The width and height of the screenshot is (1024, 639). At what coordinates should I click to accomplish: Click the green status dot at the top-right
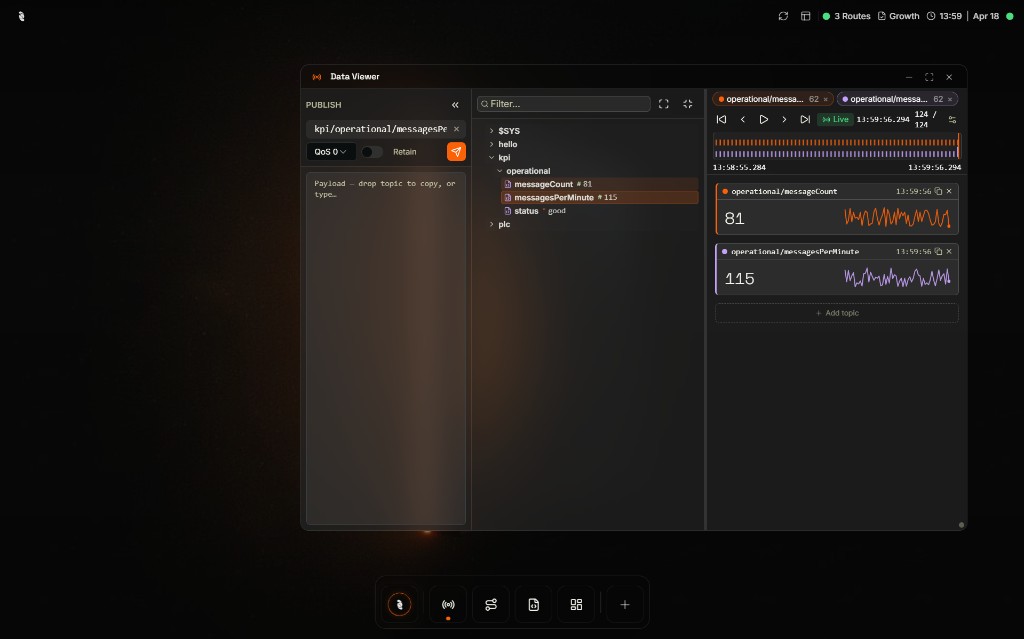pos(1010,16)
